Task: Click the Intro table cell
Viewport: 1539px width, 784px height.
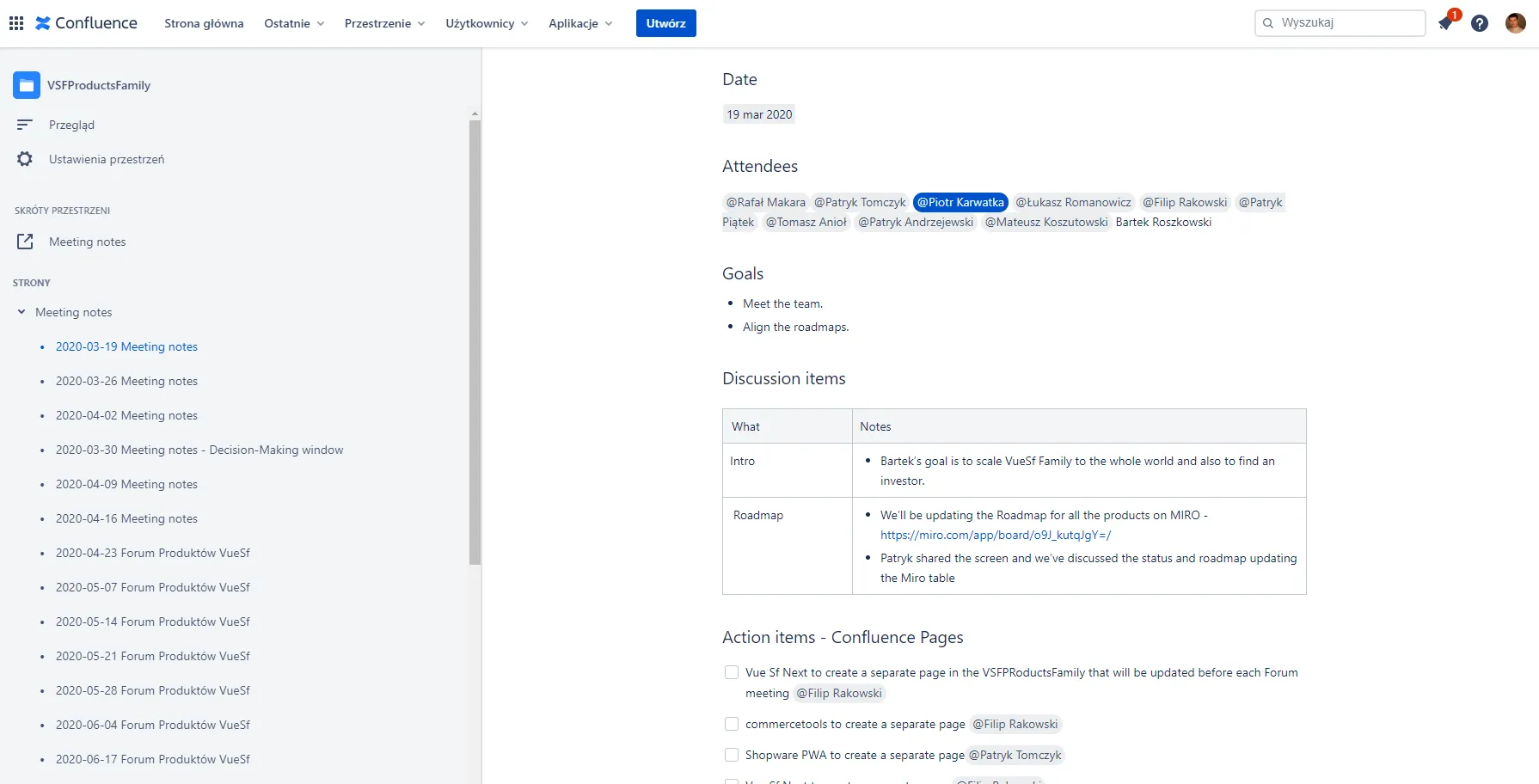Action: 788,470
